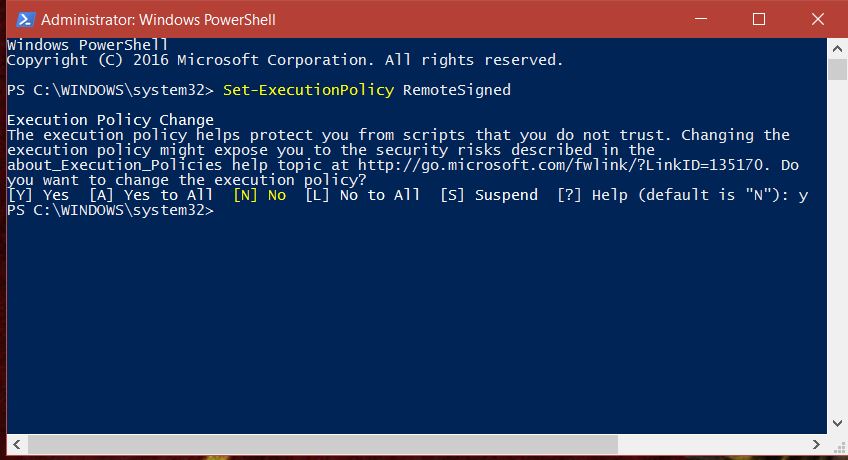Image resolution: width=848 pixels, height=460 pixels.
Task: Click the '[S] Suspend' option
Action: [x=488, y=195]
